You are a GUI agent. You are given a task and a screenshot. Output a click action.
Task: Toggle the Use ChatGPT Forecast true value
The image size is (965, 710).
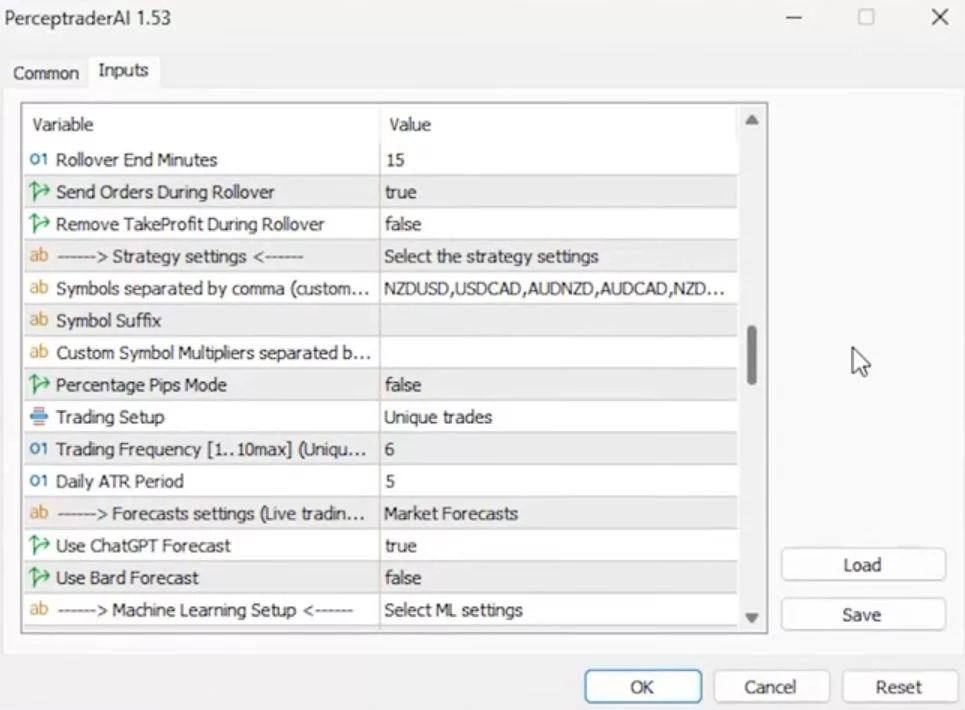point(558,546)
